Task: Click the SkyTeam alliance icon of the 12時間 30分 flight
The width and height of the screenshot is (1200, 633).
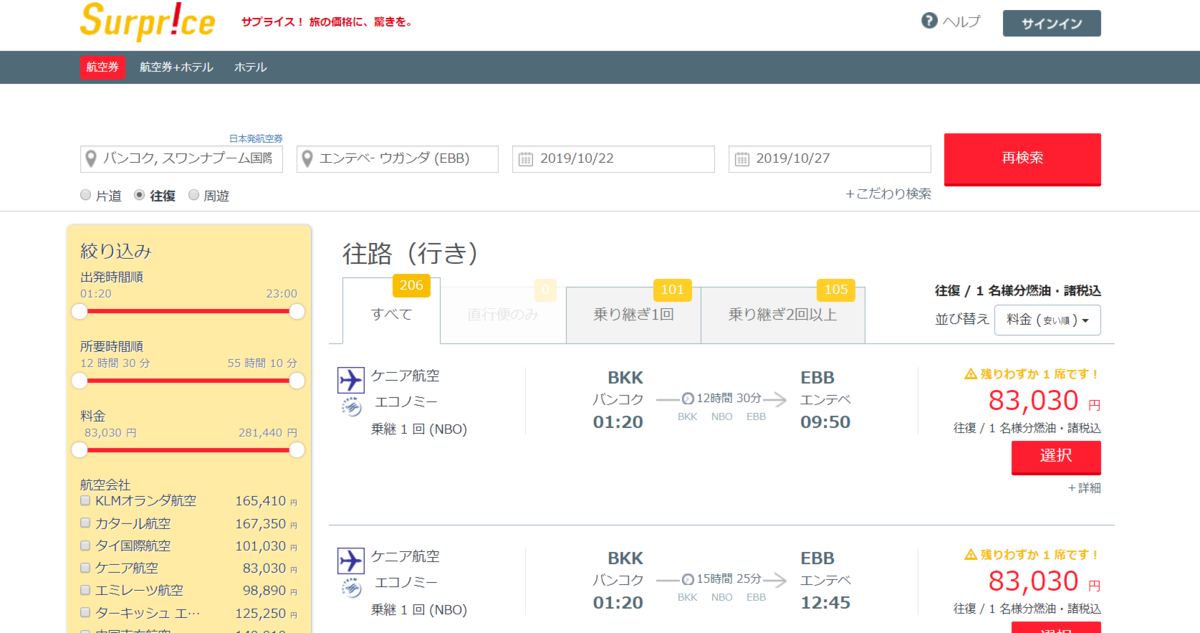Action: coord(351,406)
